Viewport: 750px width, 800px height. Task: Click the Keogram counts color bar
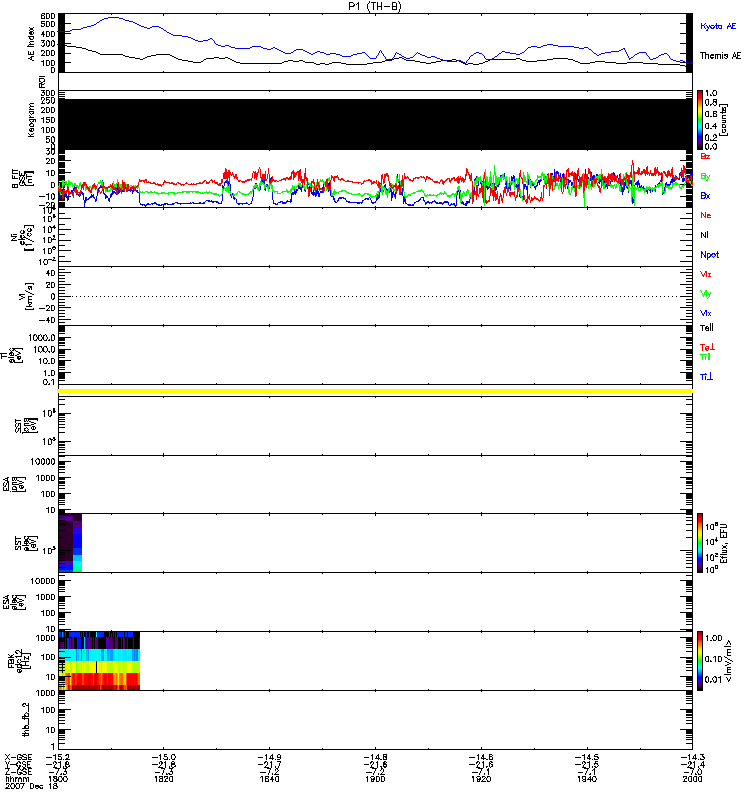click(700, 120)
